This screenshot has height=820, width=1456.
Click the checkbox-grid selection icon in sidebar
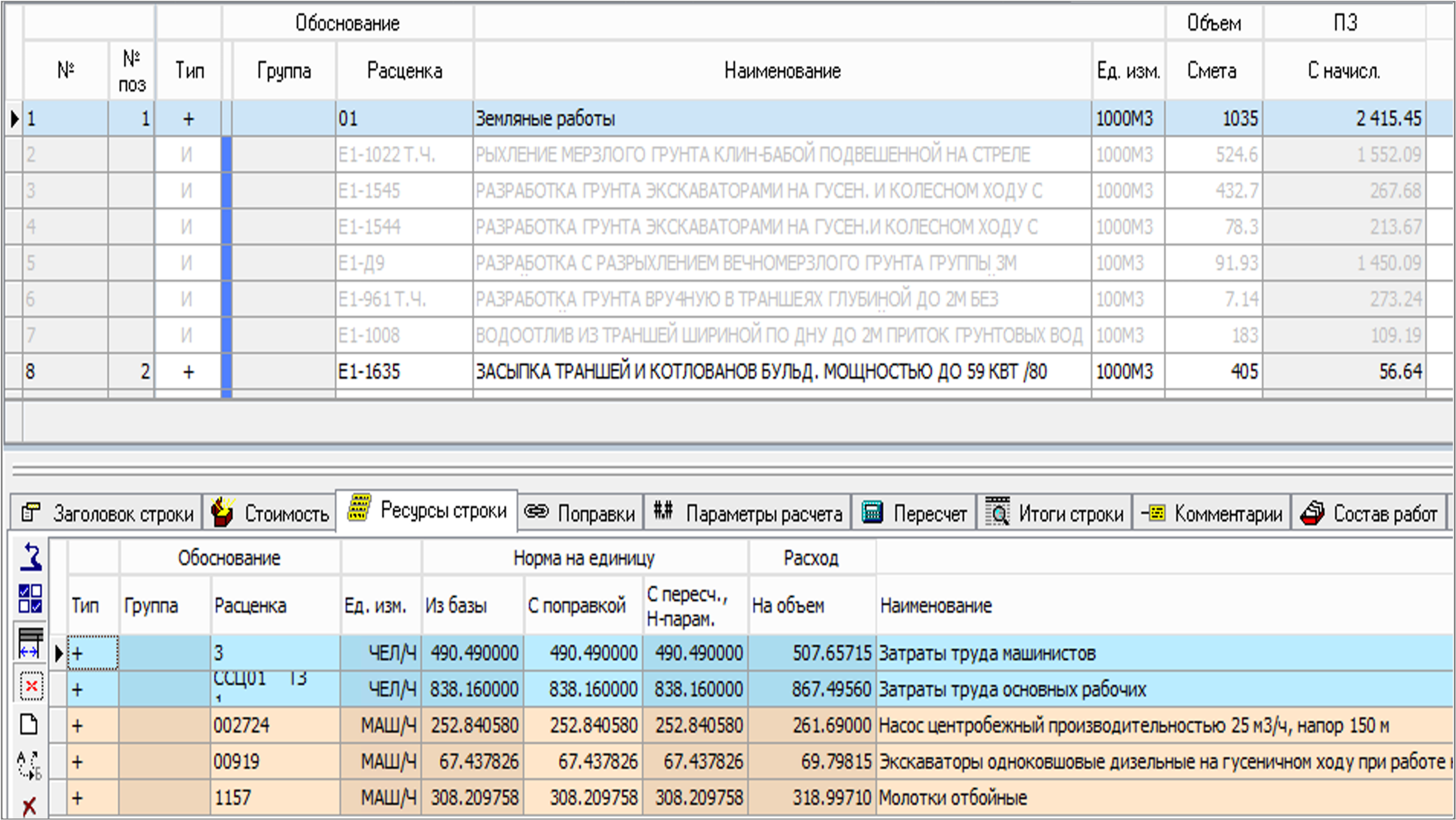[30, 599]
